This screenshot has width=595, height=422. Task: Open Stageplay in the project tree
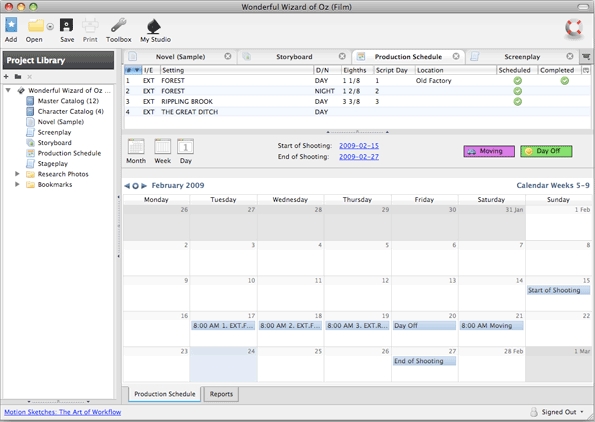(x=52, y=164)
